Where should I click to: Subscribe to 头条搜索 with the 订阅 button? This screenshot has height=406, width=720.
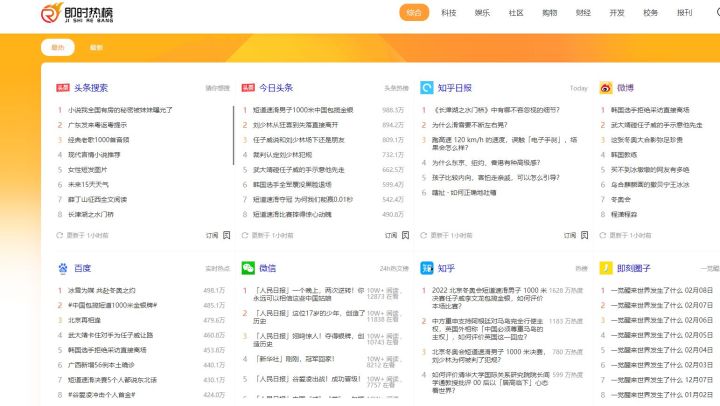click(x=212, y=235)
